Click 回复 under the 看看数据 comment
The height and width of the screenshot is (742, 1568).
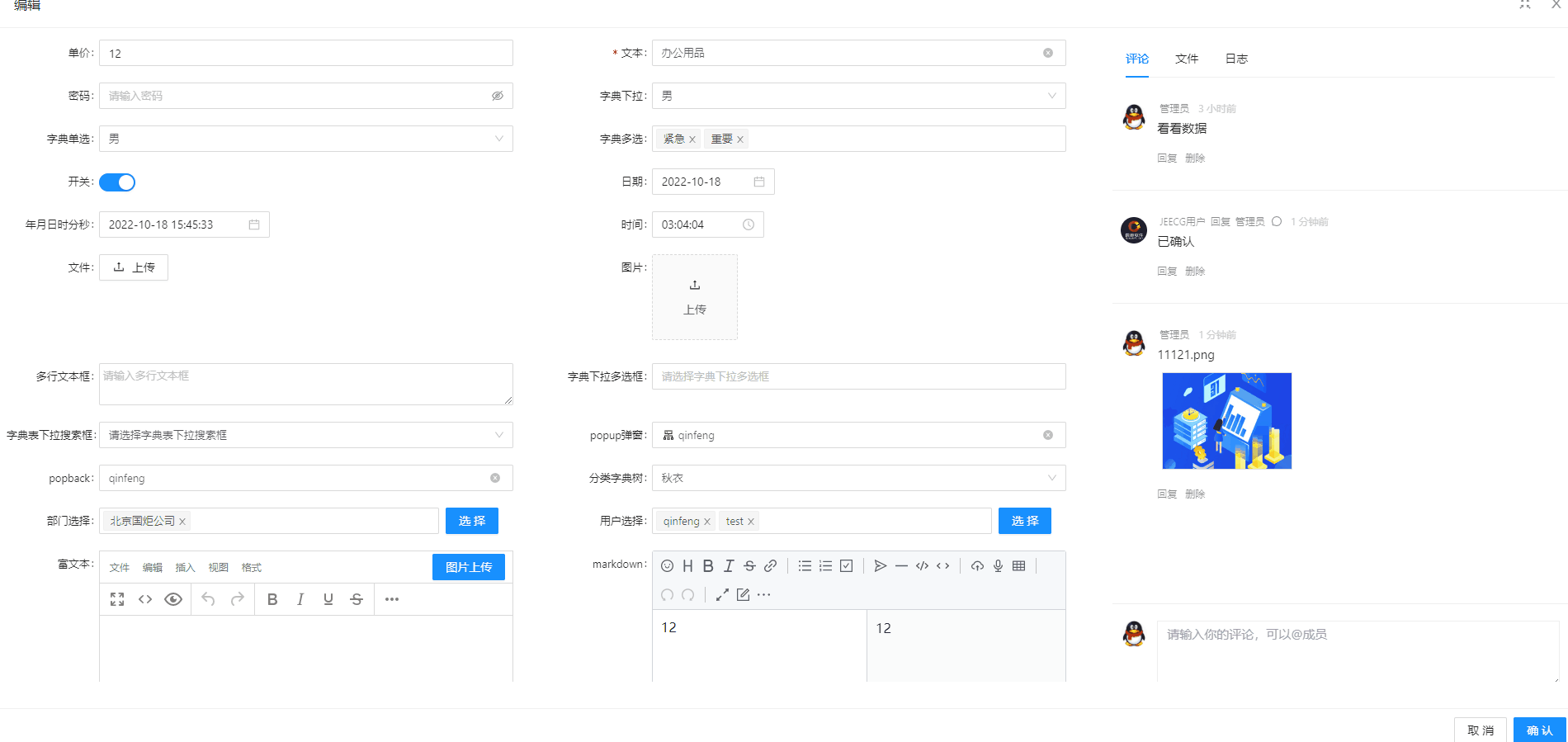1167,158
